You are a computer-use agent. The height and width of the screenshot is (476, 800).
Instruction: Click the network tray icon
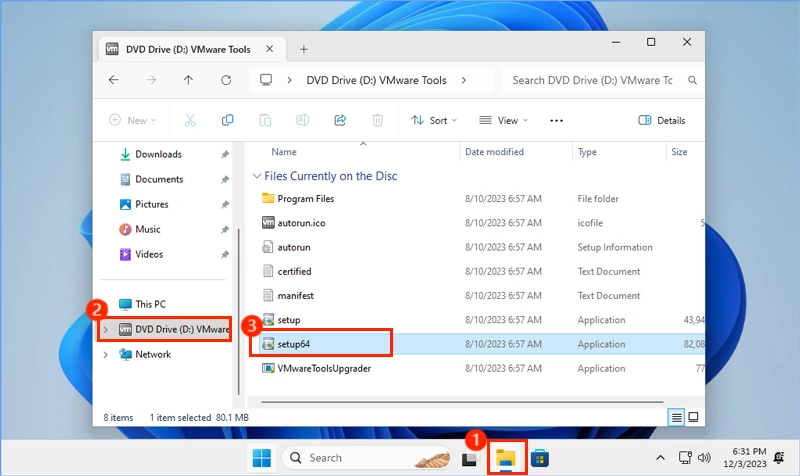[x=685, y=458]
